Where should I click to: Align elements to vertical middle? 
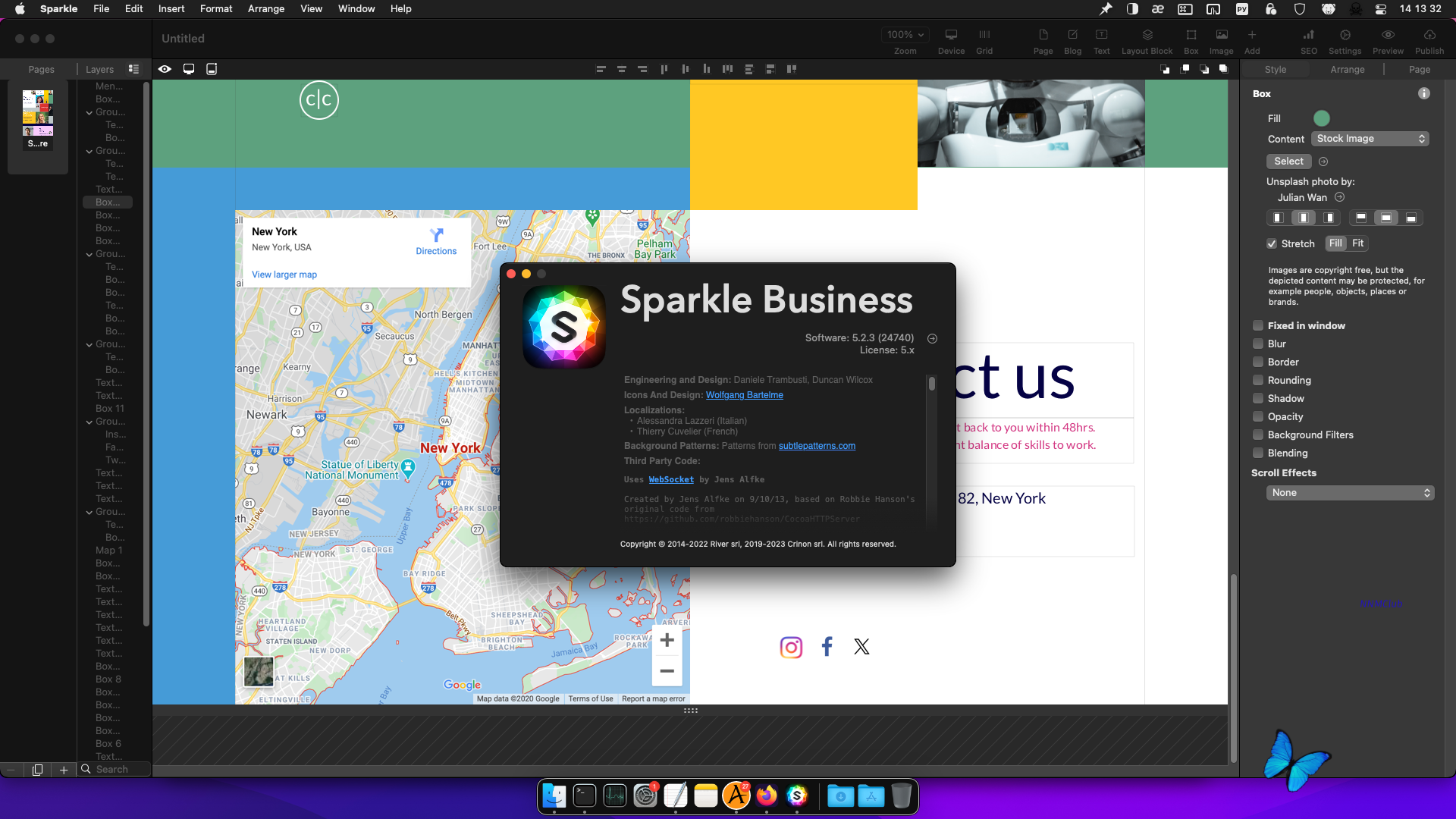(686, 69)
